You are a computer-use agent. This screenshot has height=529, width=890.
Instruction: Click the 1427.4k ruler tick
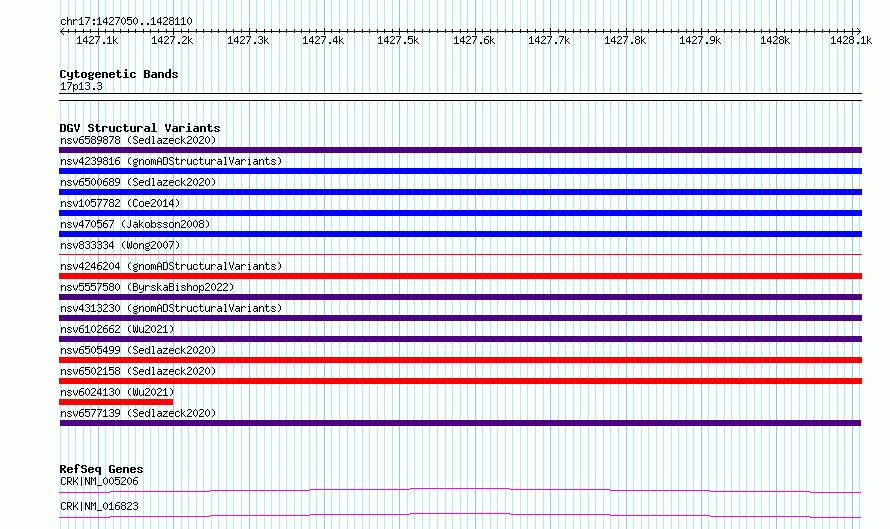323,40
